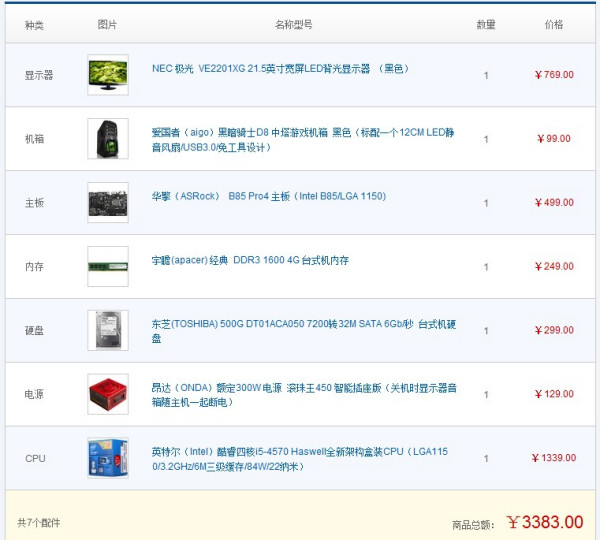This screenshot has width=600, height=540.
Task: Click the Intel CPU box thumbnail
Action: (x=108, y=458)
